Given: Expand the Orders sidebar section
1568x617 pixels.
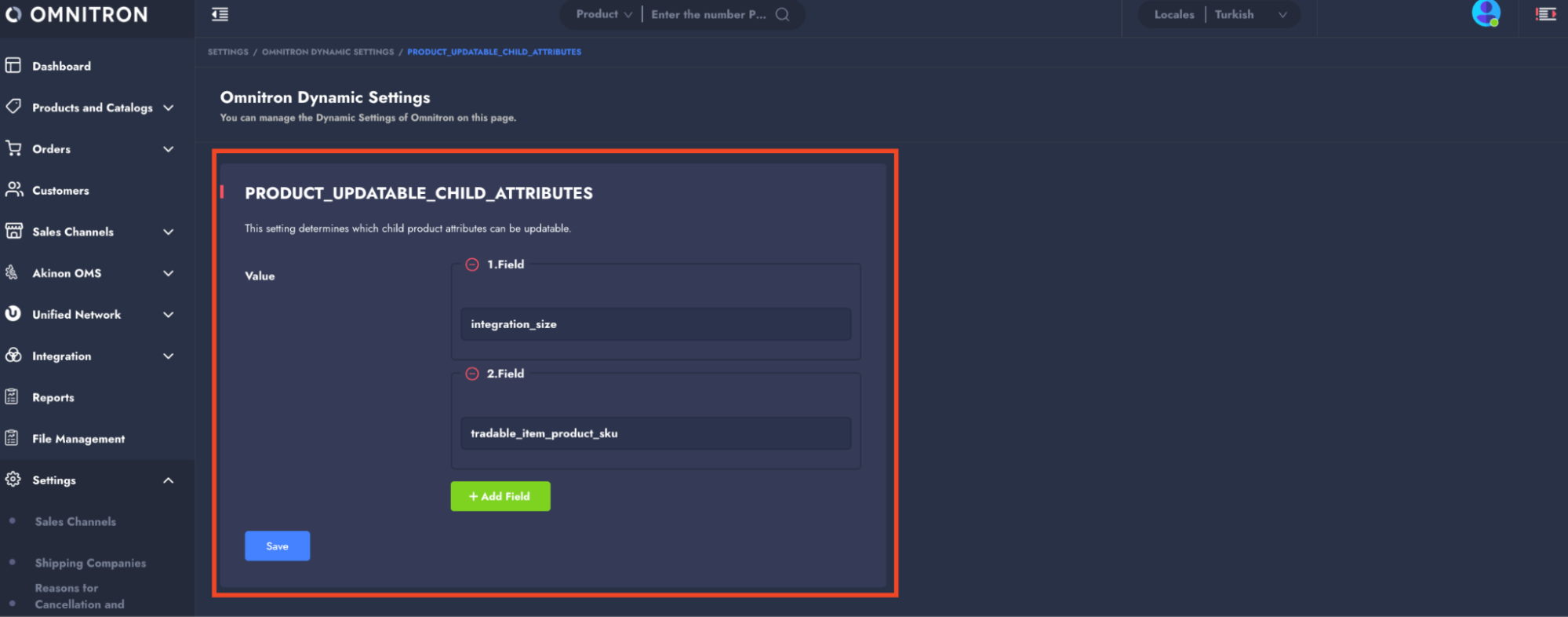Looking at the screenshot, I should click(x=168, y=149).
